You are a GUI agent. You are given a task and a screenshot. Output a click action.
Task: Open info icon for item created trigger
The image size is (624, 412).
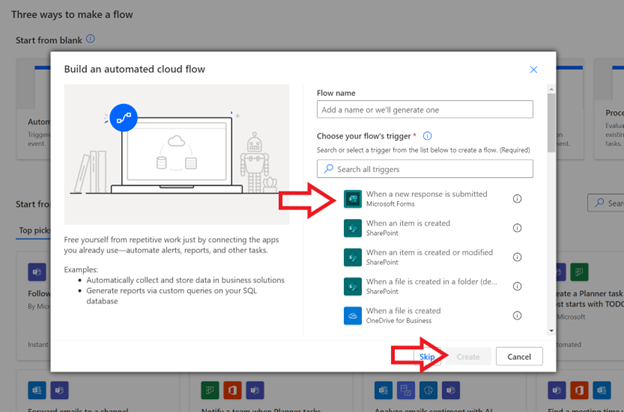(x=517, y=228)
